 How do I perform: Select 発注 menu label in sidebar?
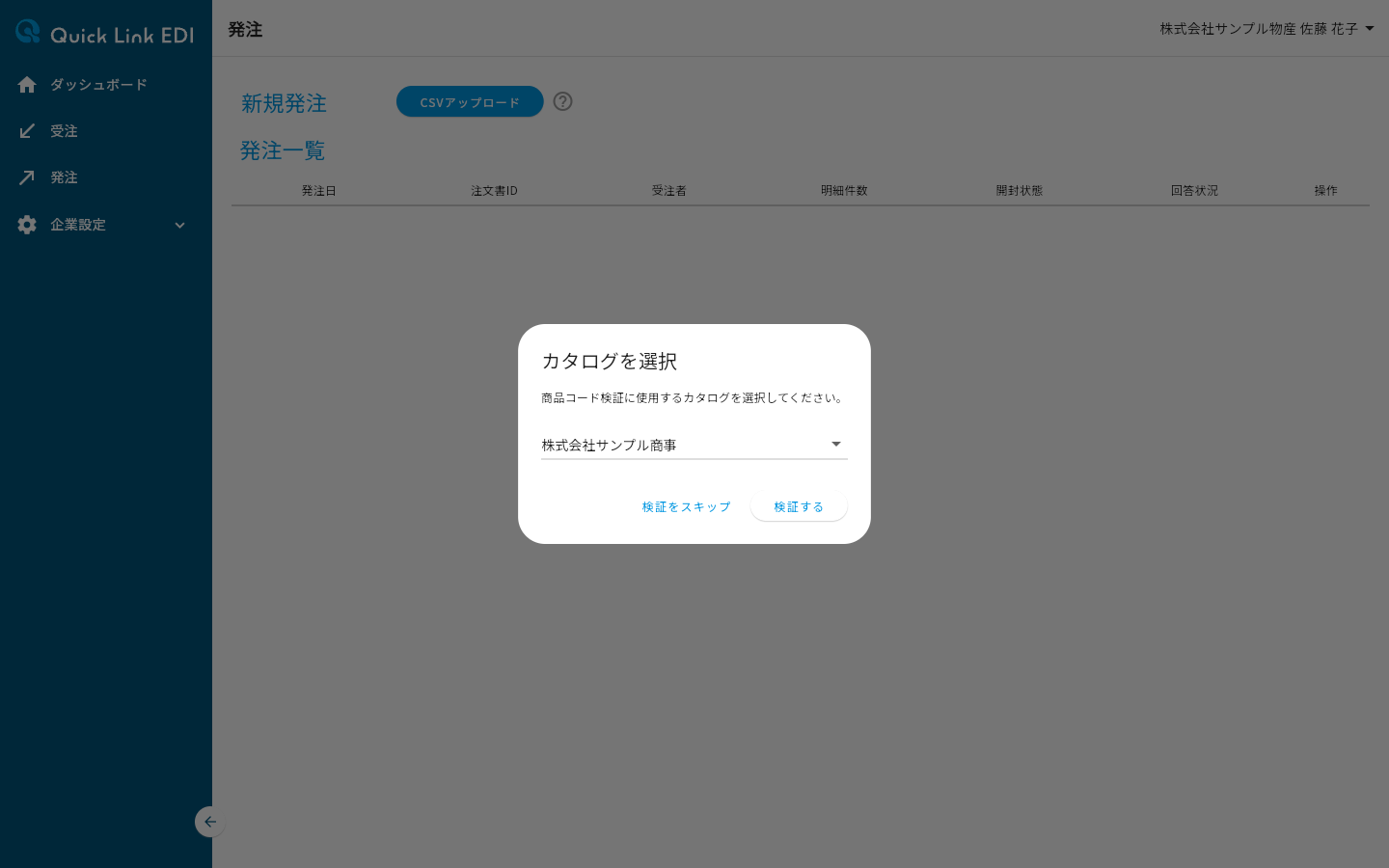pos(64,177)
